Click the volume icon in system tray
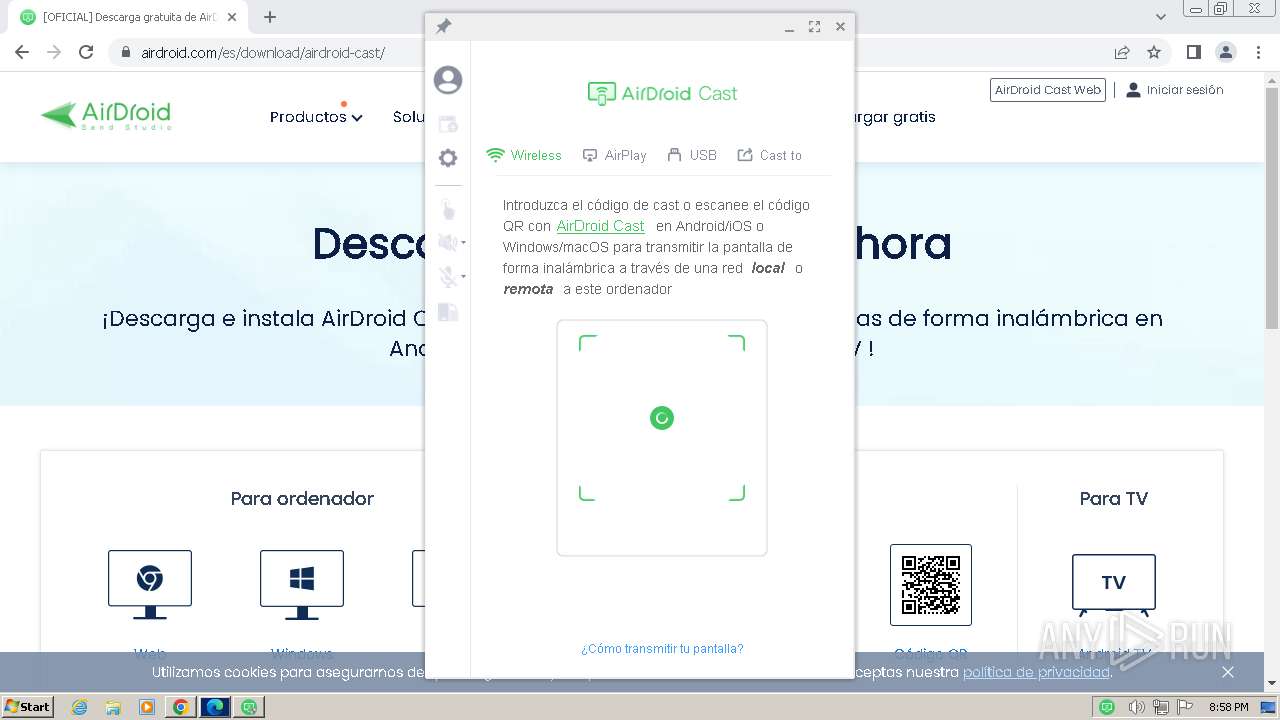 [x=1136, y=707]
